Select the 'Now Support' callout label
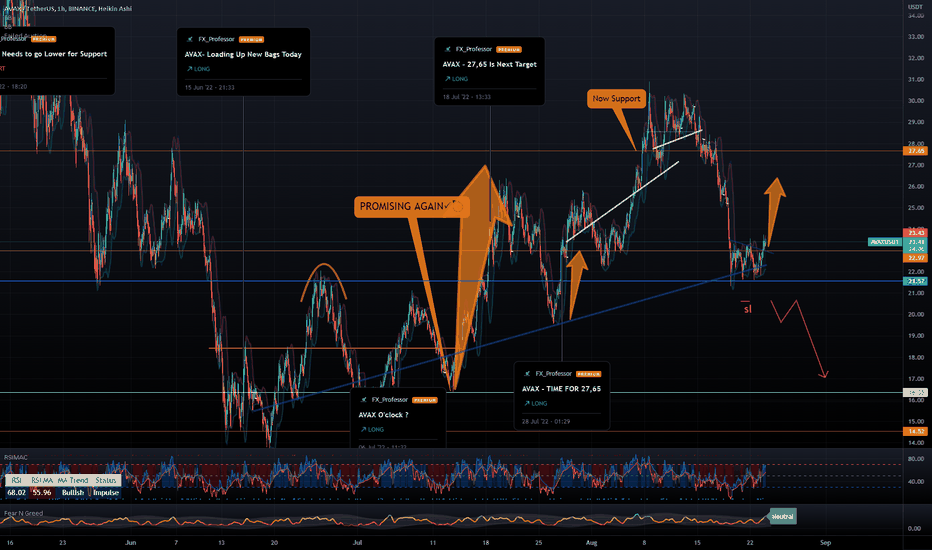932x550 pixels. point(616,99)
